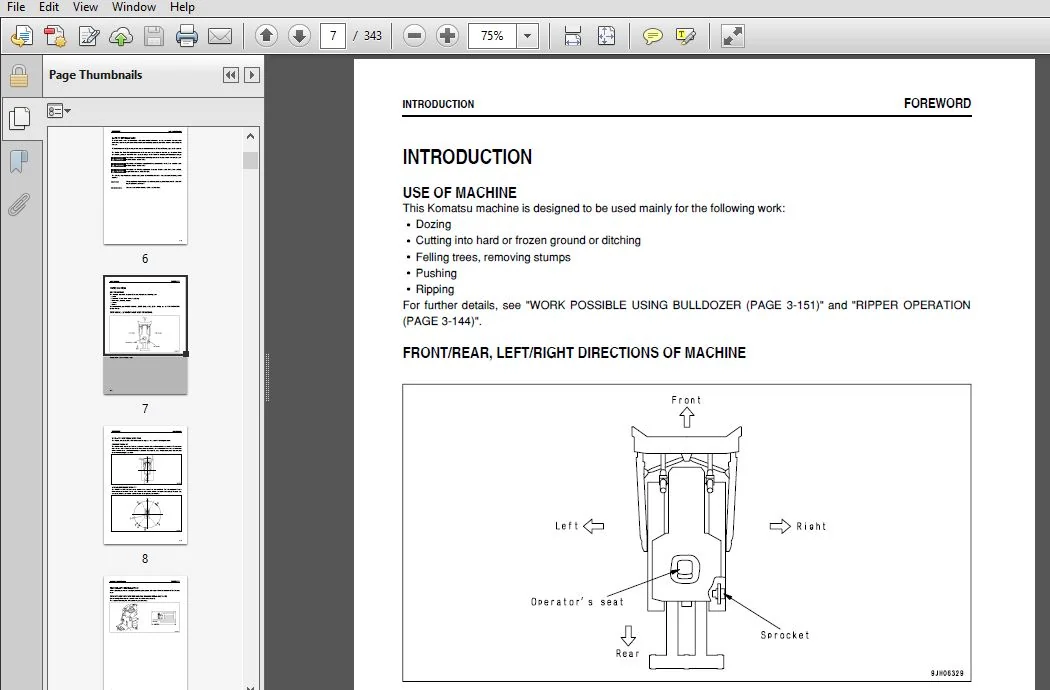Click the Dozing bullet item
This screenshot has width=1050, height=690.
point(433,224)
